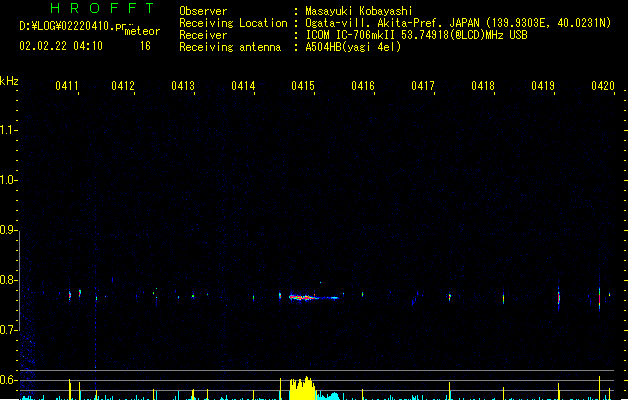Click the 0412 time marker

click(123, 86)
